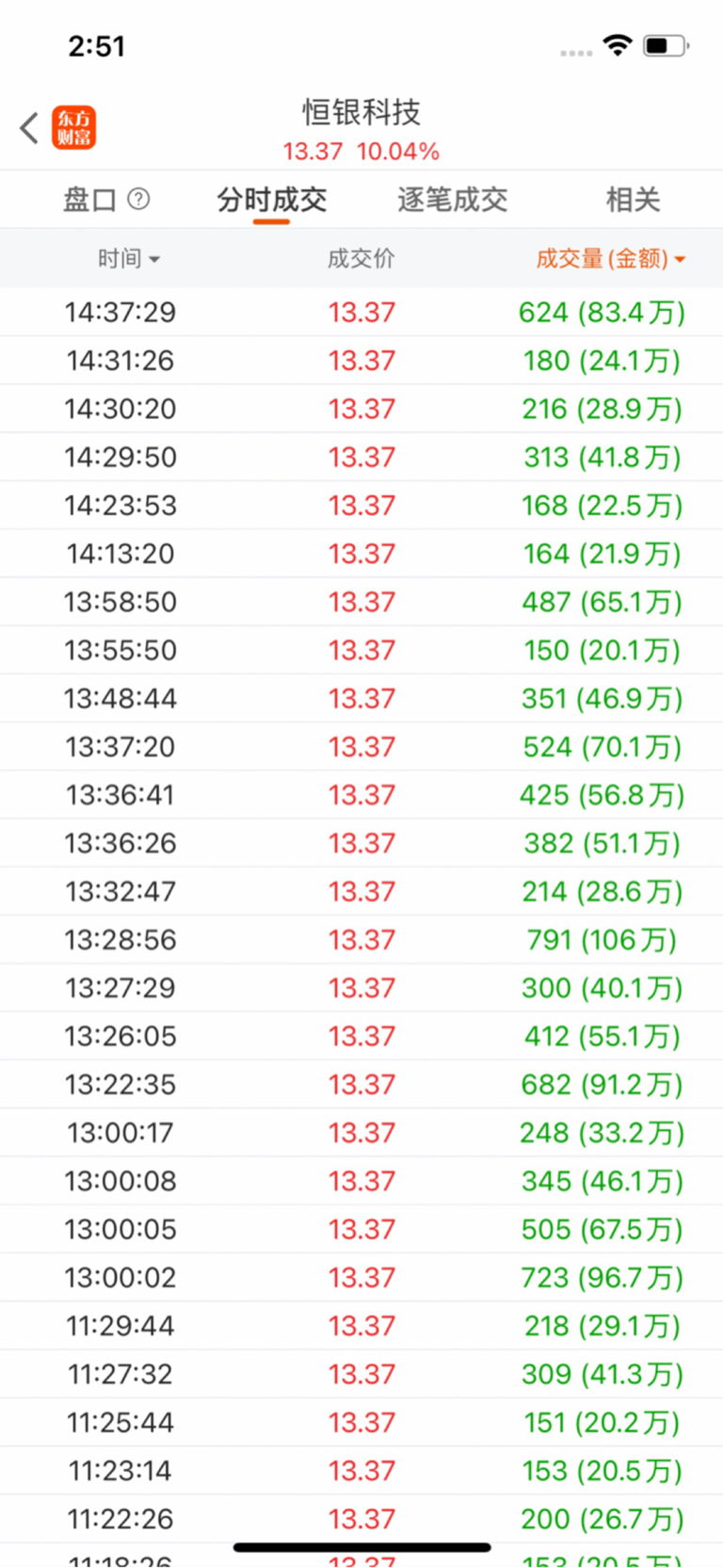
Task: Tap the home indicator bar
Action: [x=361, y=1547]
